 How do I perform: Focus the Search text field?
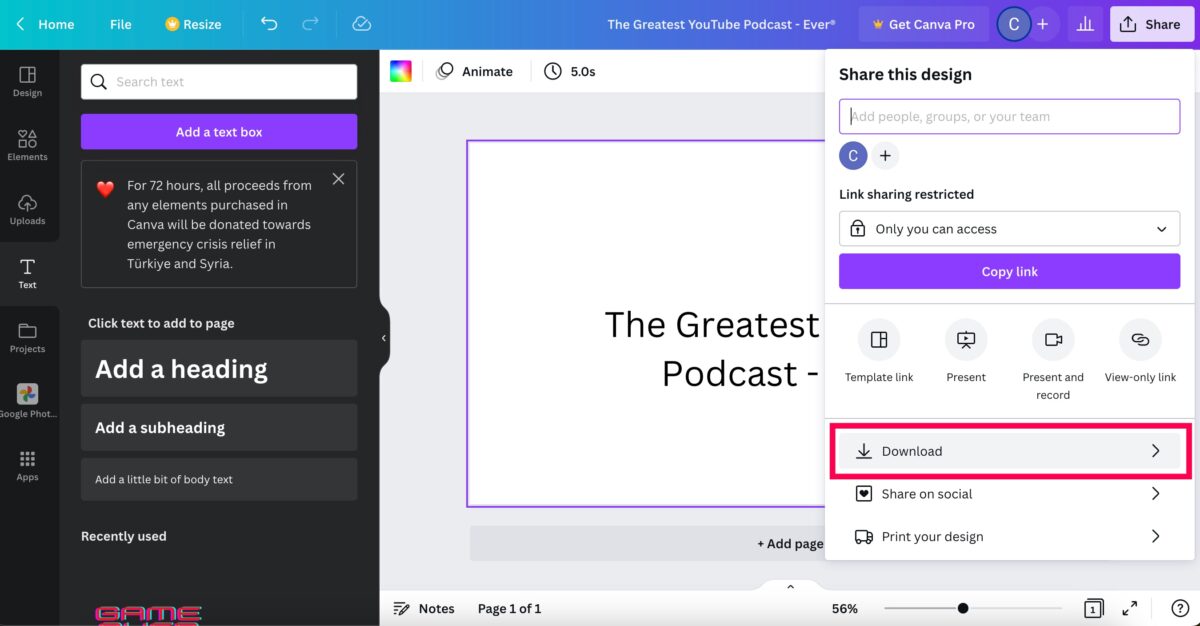point(219,82)
